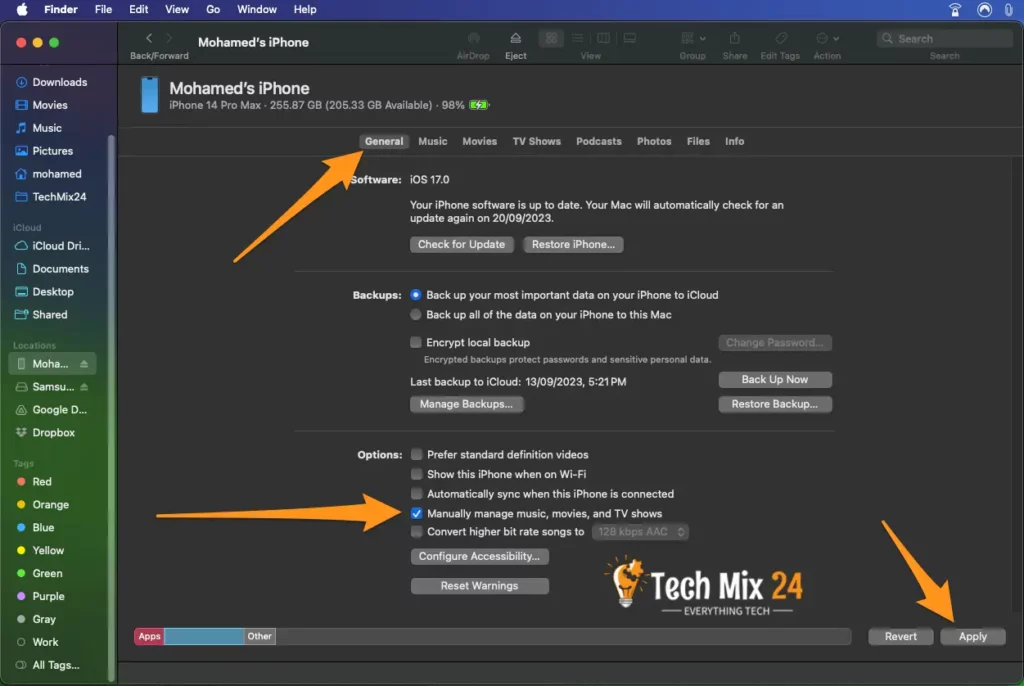Click Back Up Now button
Screen dimensions: 1024x686
775,380
